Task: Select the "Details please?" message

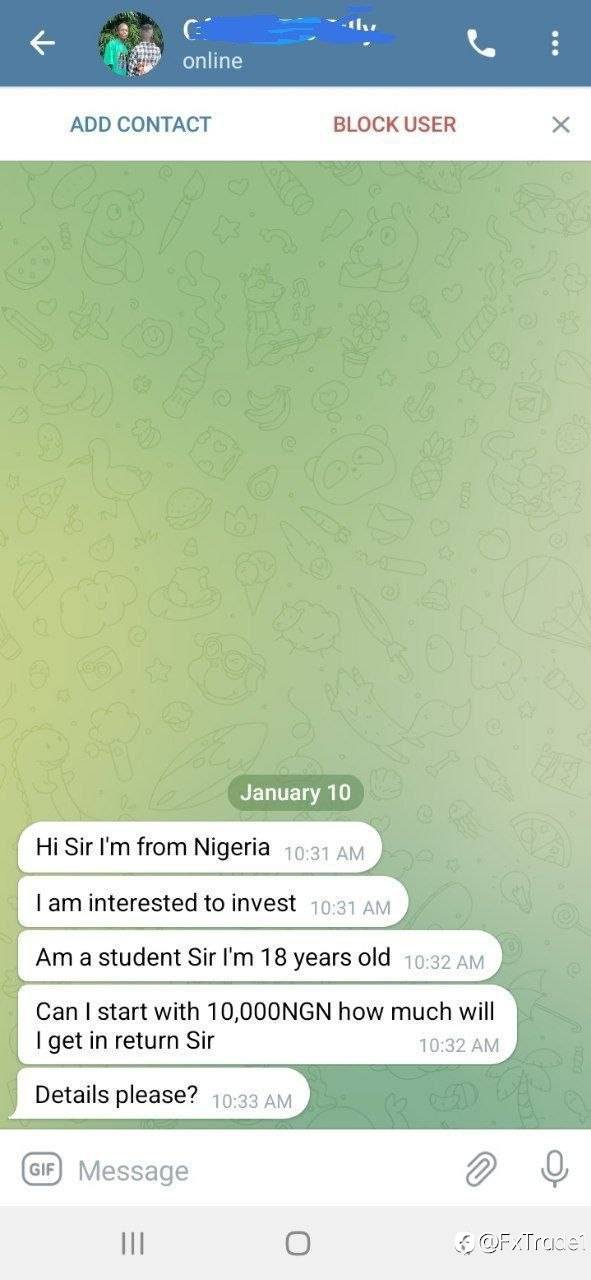Action: click(x=159, y=1094)
